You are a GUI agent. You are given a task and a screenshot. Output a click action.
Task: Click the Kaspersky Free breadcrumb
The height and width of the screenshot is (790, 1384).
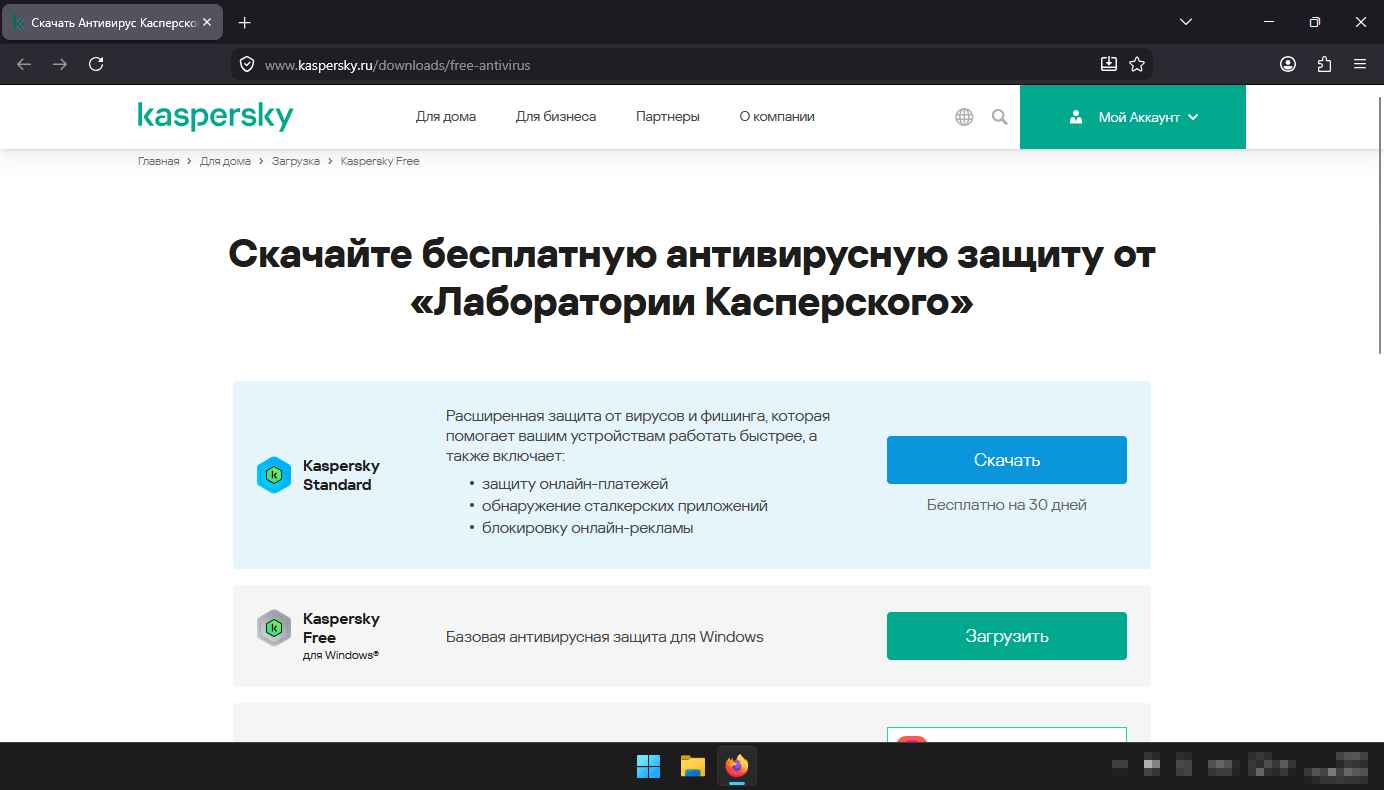pos(380,161)
